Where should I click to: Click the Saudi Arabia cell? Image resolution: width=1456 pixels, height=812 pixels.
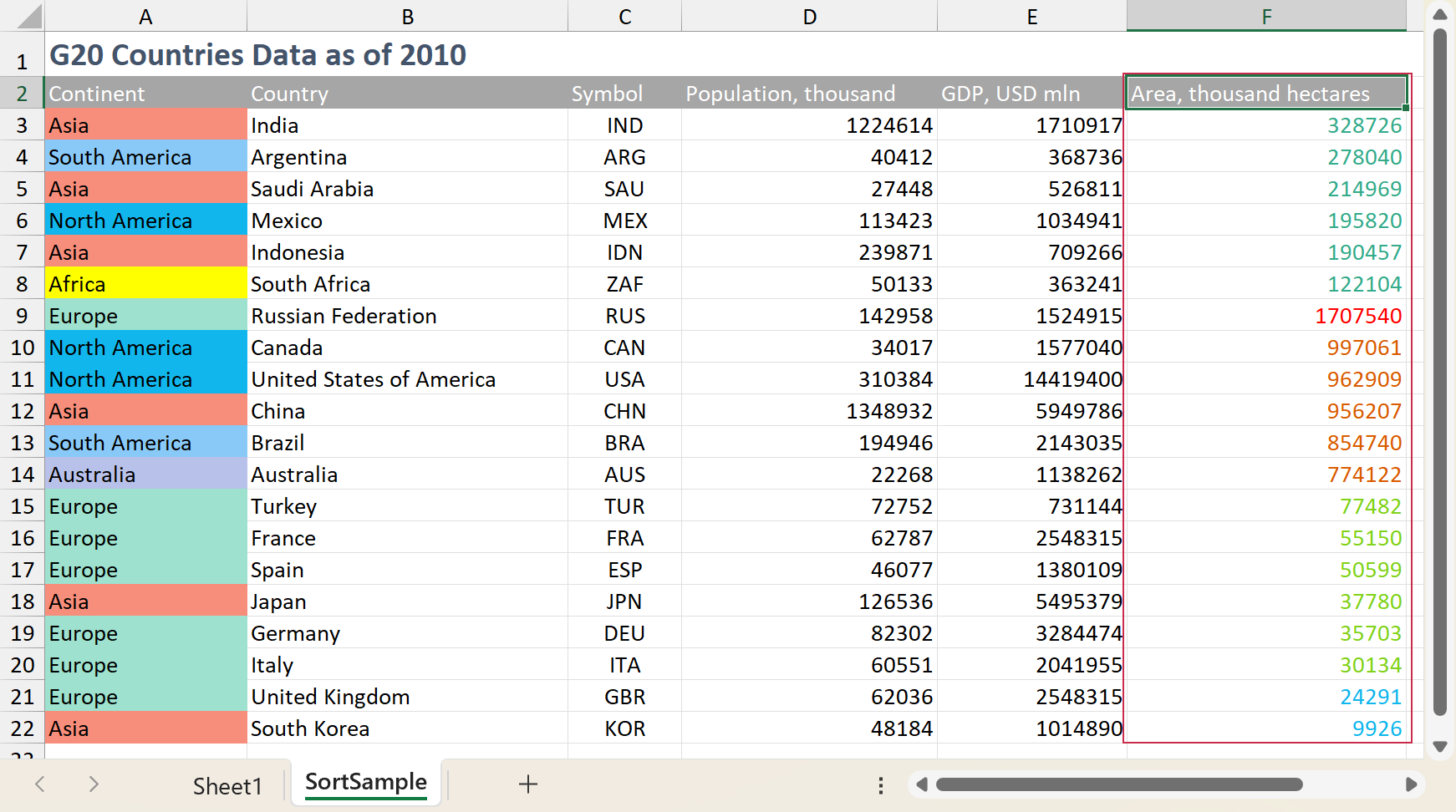click(x=407, y=189)
